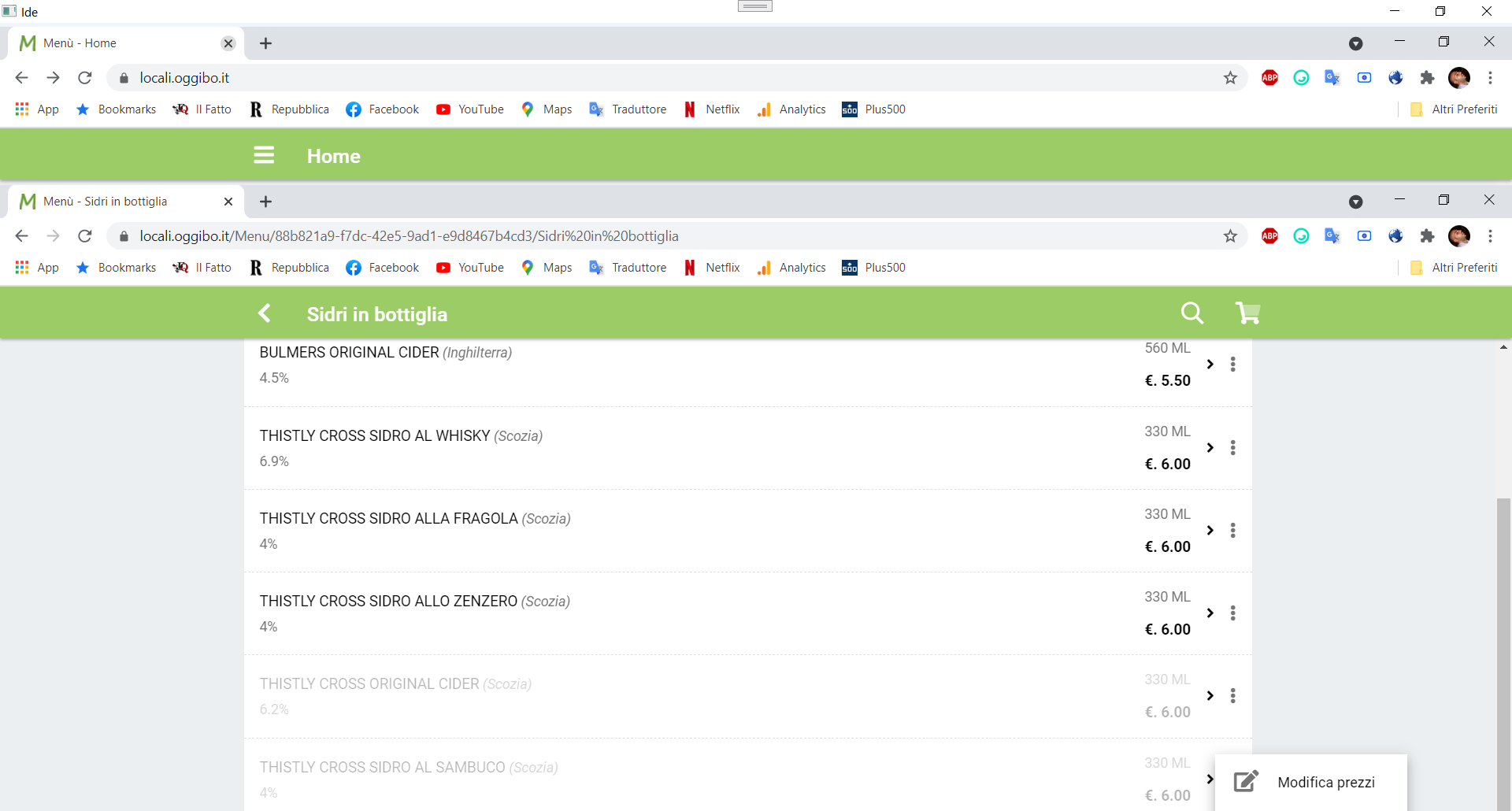Open new tab in lower browser window
1512x811 pixels.
click(x=266, y=202)
